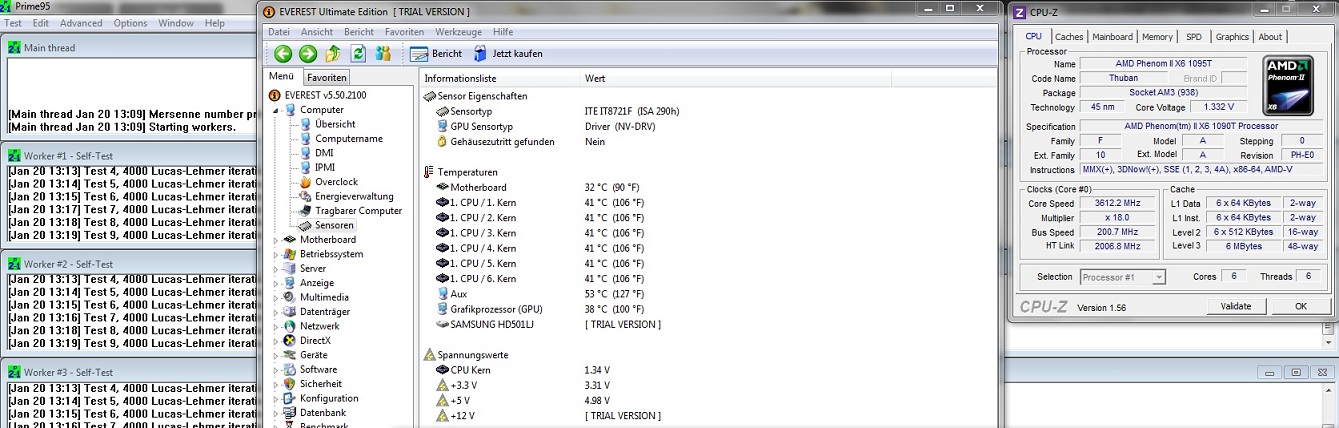Expand the Betriebssystem tree node

pos(276,254)
